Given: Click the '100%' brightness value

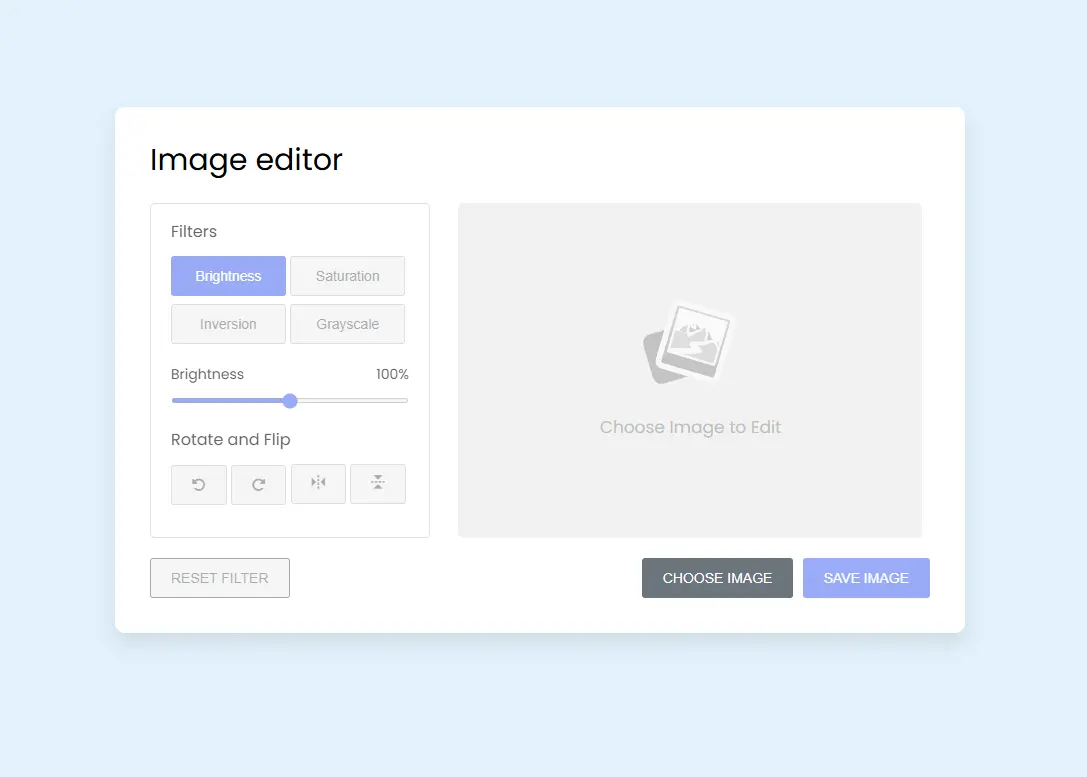Looking at the screenshot, I should pyautogui.click(x=392, y=374).
